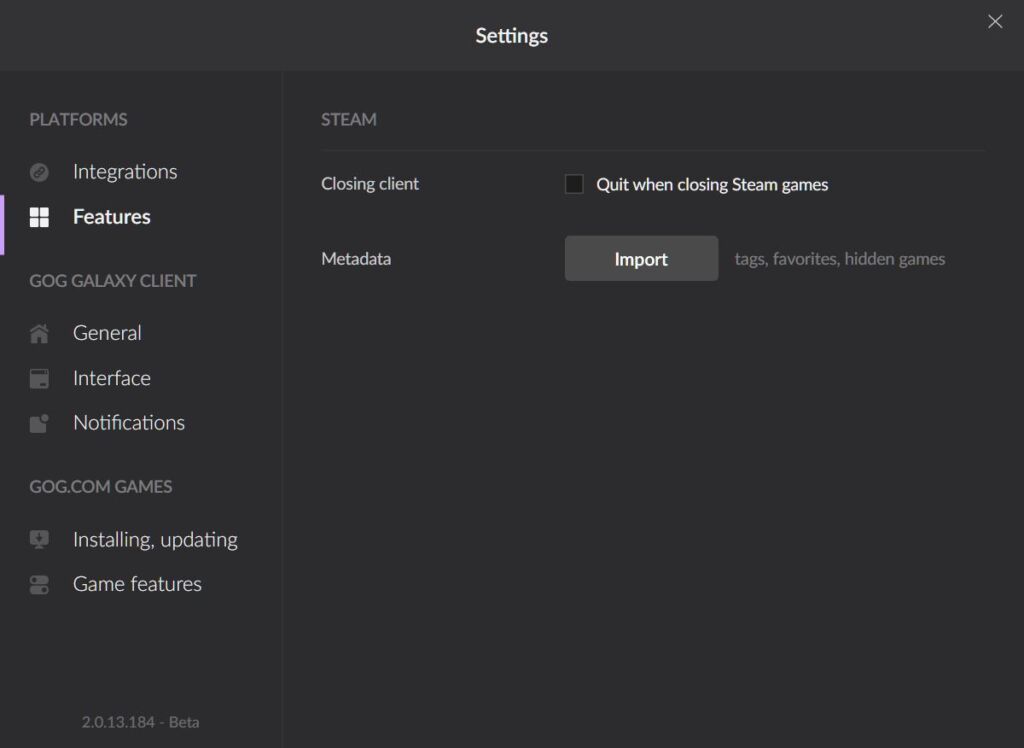Screen dimensions: 1024x748
Task: Click the Integrations link icon
Action: tap(39, 172)
